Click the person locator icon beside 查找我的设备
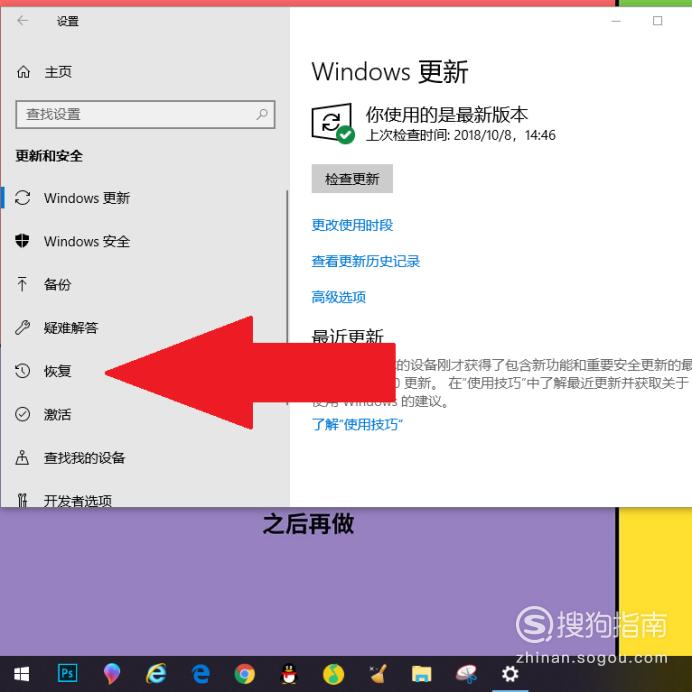The image size is (692, 692). point(22,457)
